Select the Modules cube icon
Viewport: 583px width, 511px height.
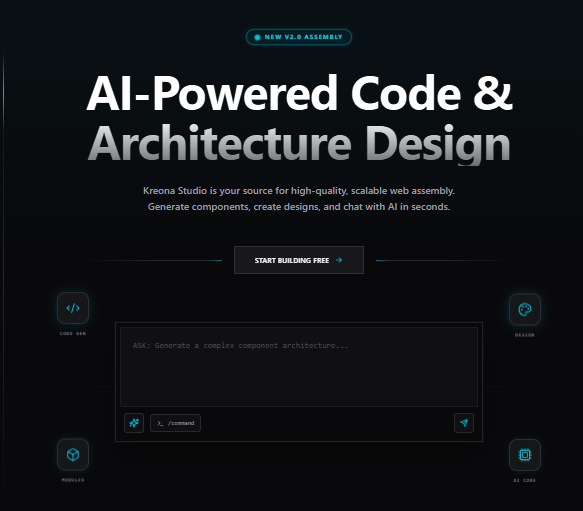[x=73, y=454]
